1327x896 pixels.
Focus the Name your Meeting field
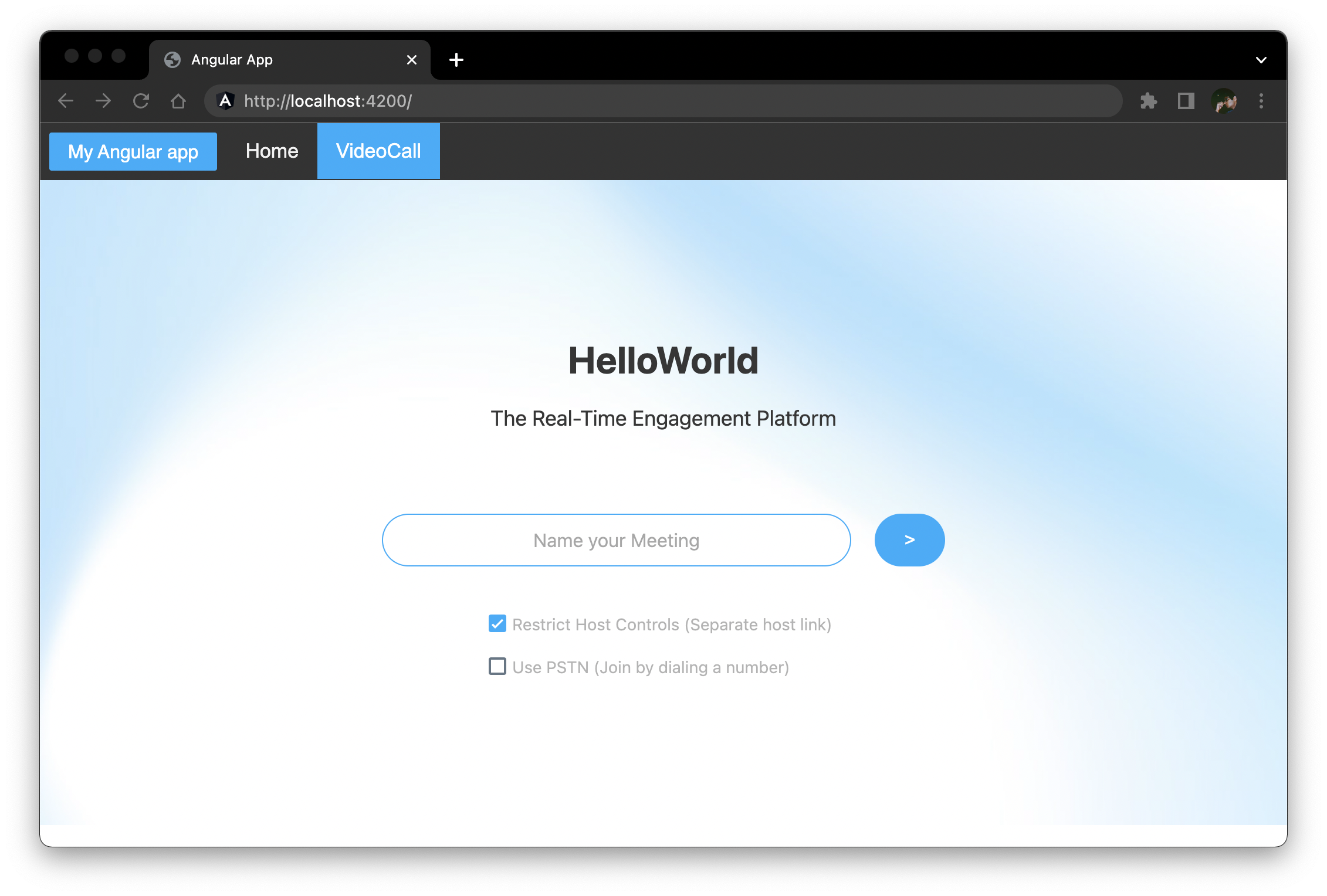pos(617,540)
